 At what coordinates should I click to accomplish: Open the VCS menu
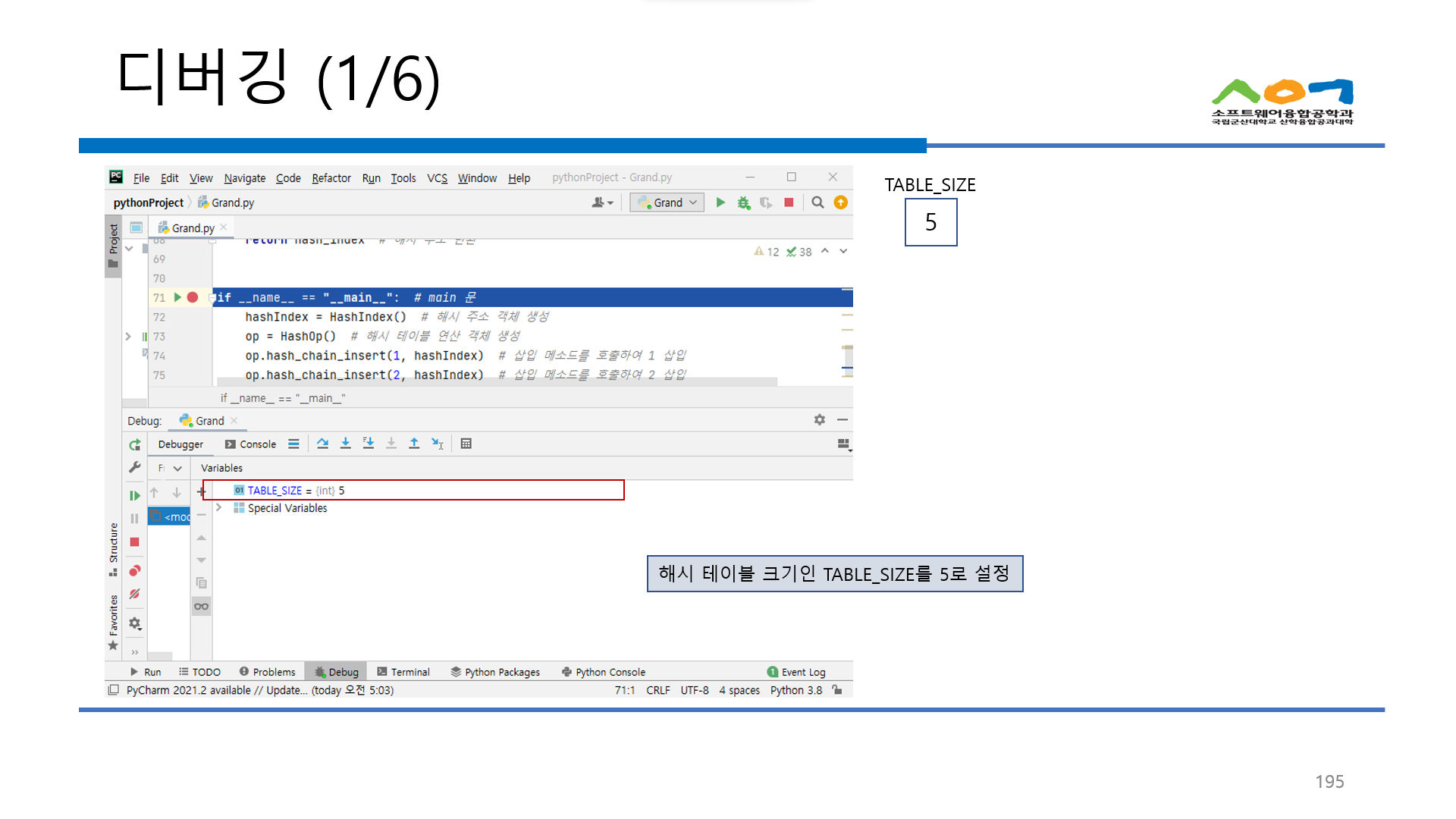(x=437, y=177)
